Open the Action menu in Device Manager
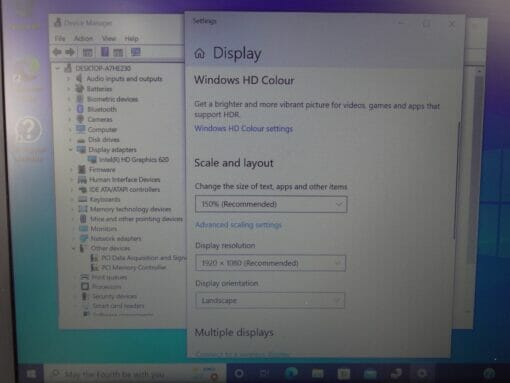This screenshot has height=383, width=510. 83,38
